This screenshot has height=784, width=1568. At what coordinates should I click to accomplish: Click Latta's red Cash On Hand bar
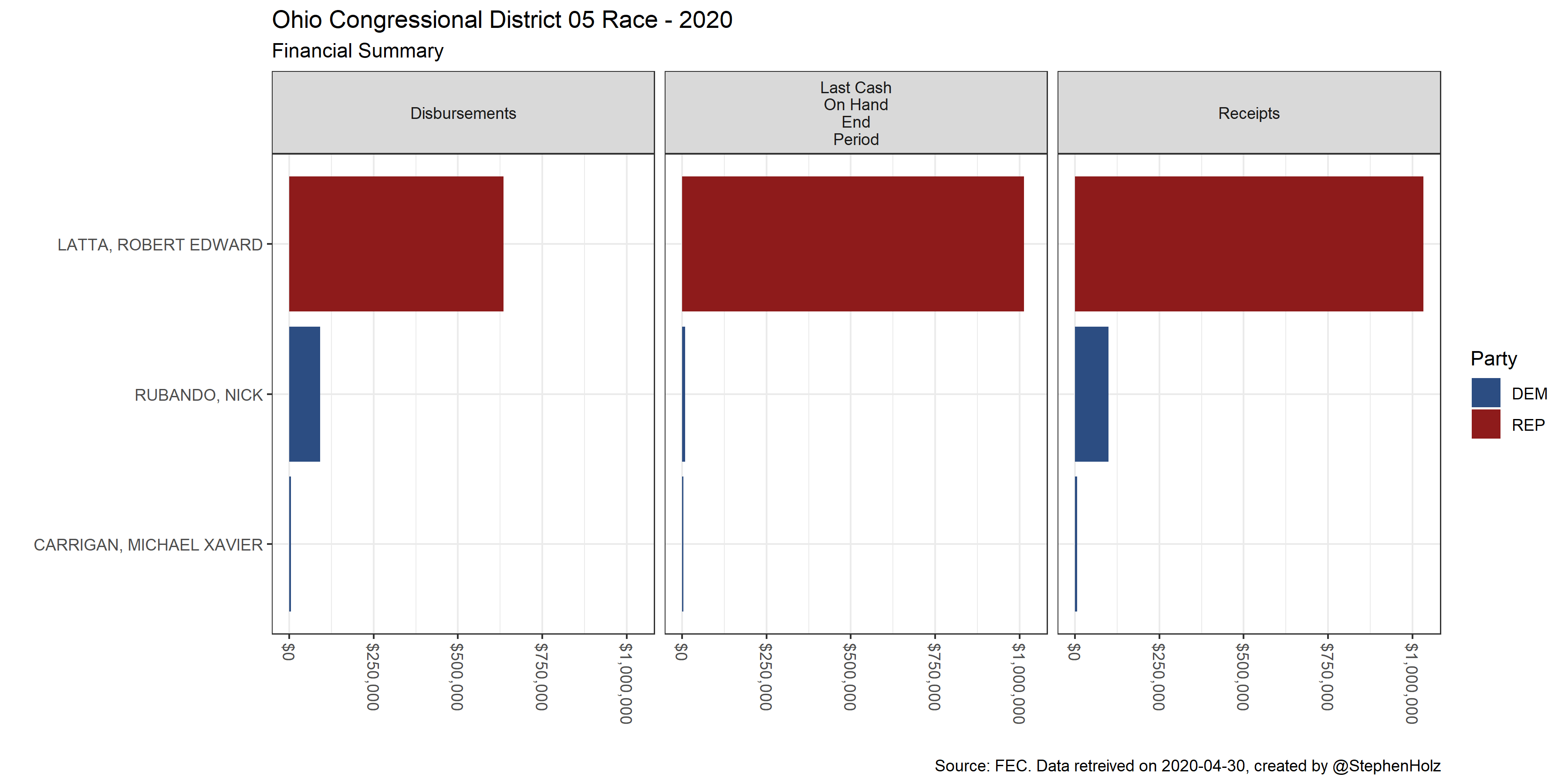click(852, 244)
